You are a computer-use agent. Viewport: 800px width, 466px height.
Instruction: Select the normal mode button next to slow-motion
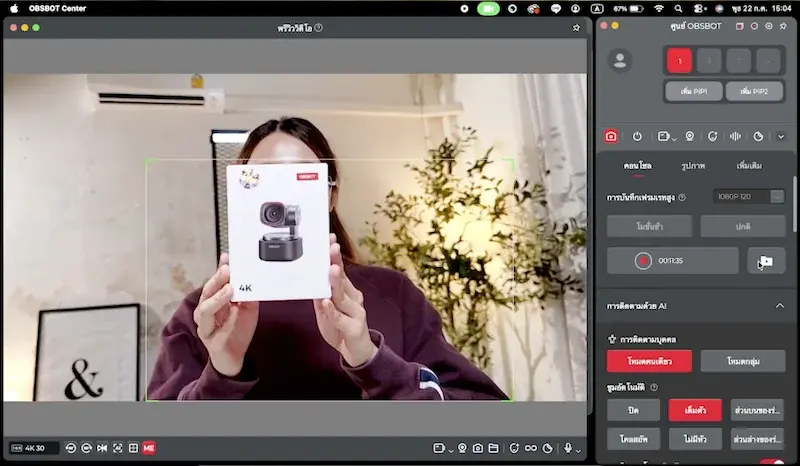[x=743, y=226]
